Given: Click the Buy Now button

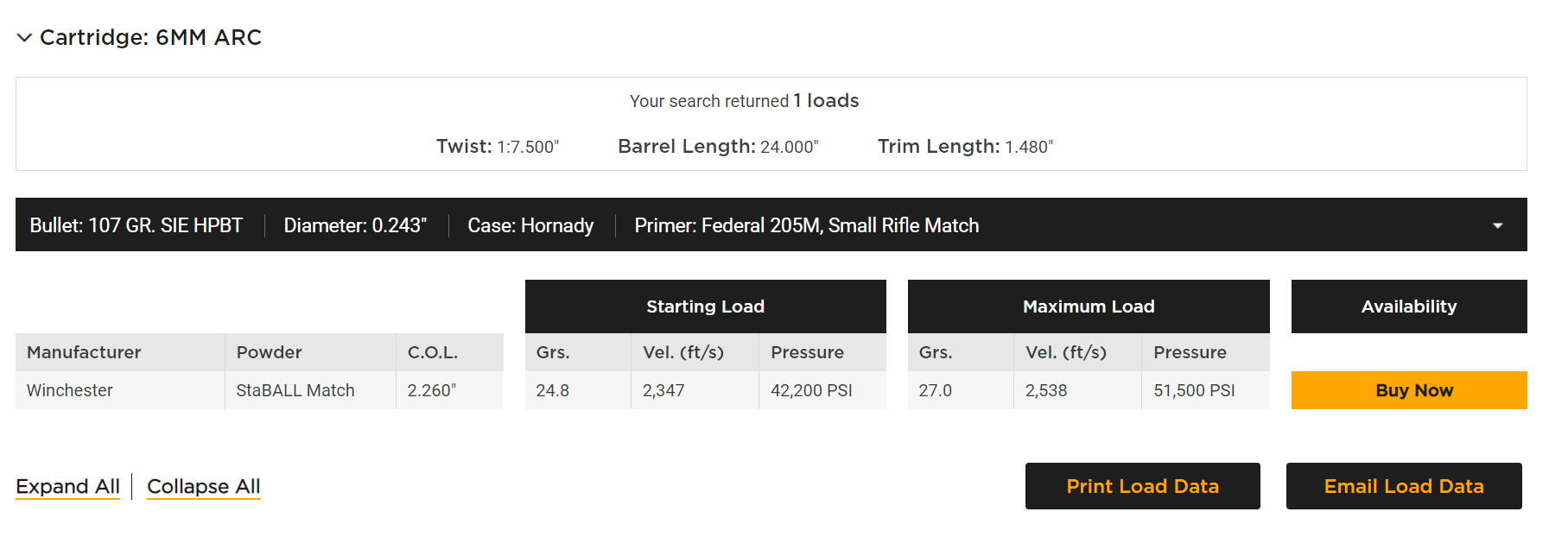Looking at the screenshot, I should (1409, 390).
